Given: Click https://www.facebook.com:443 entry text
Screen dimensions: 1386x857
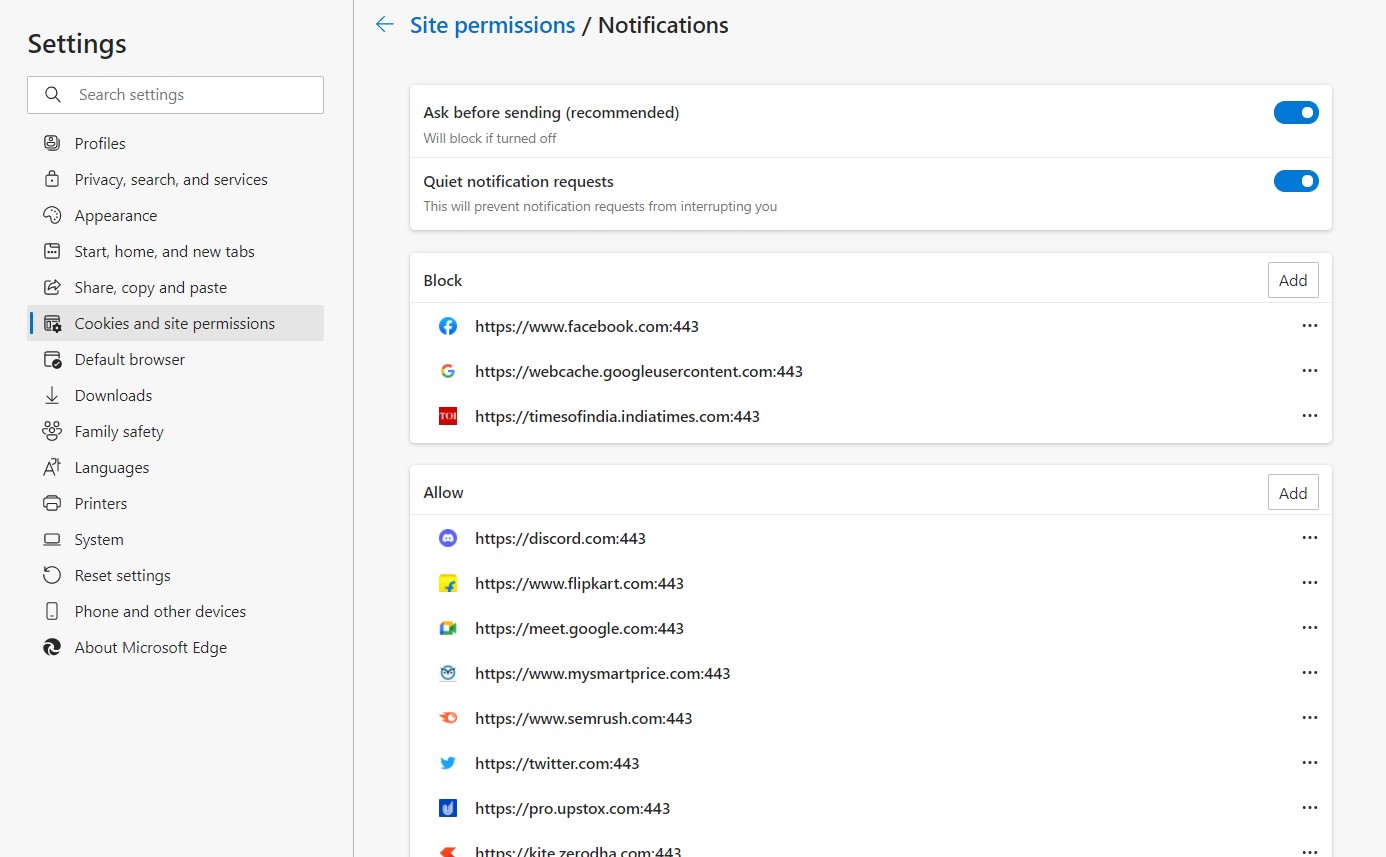Looking at the screenshot, I should [x=587, y=326].
